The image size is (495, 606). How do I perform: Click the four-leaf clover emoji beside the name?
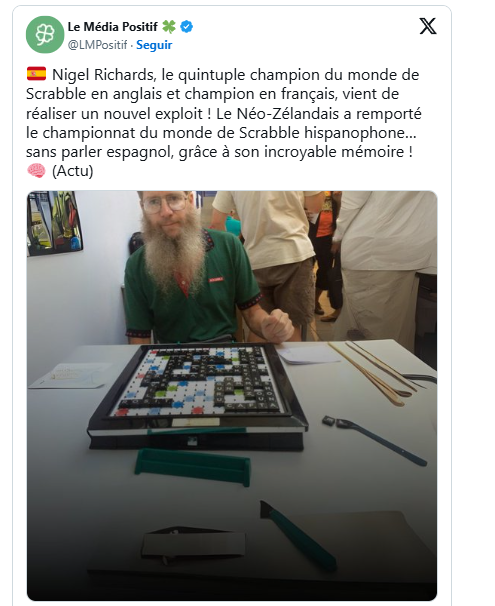[169, 27]
